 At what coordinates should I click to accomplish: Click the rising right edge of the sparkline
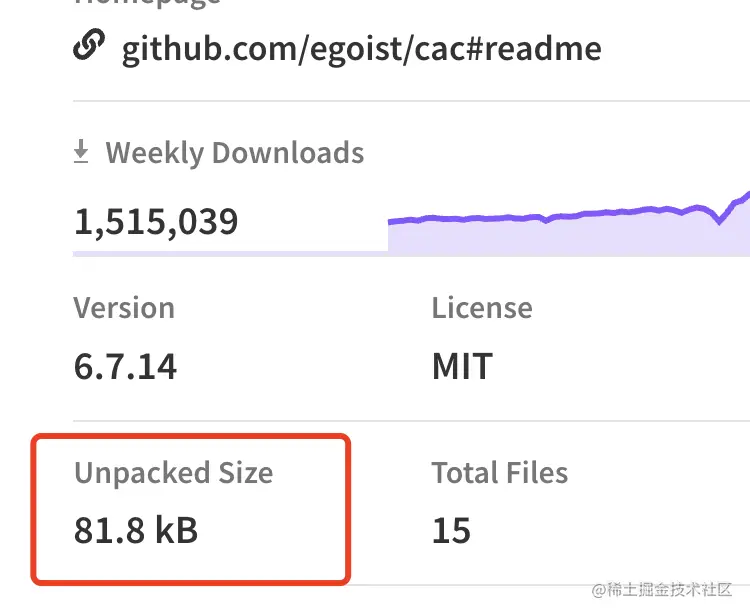tap(743, 197)
